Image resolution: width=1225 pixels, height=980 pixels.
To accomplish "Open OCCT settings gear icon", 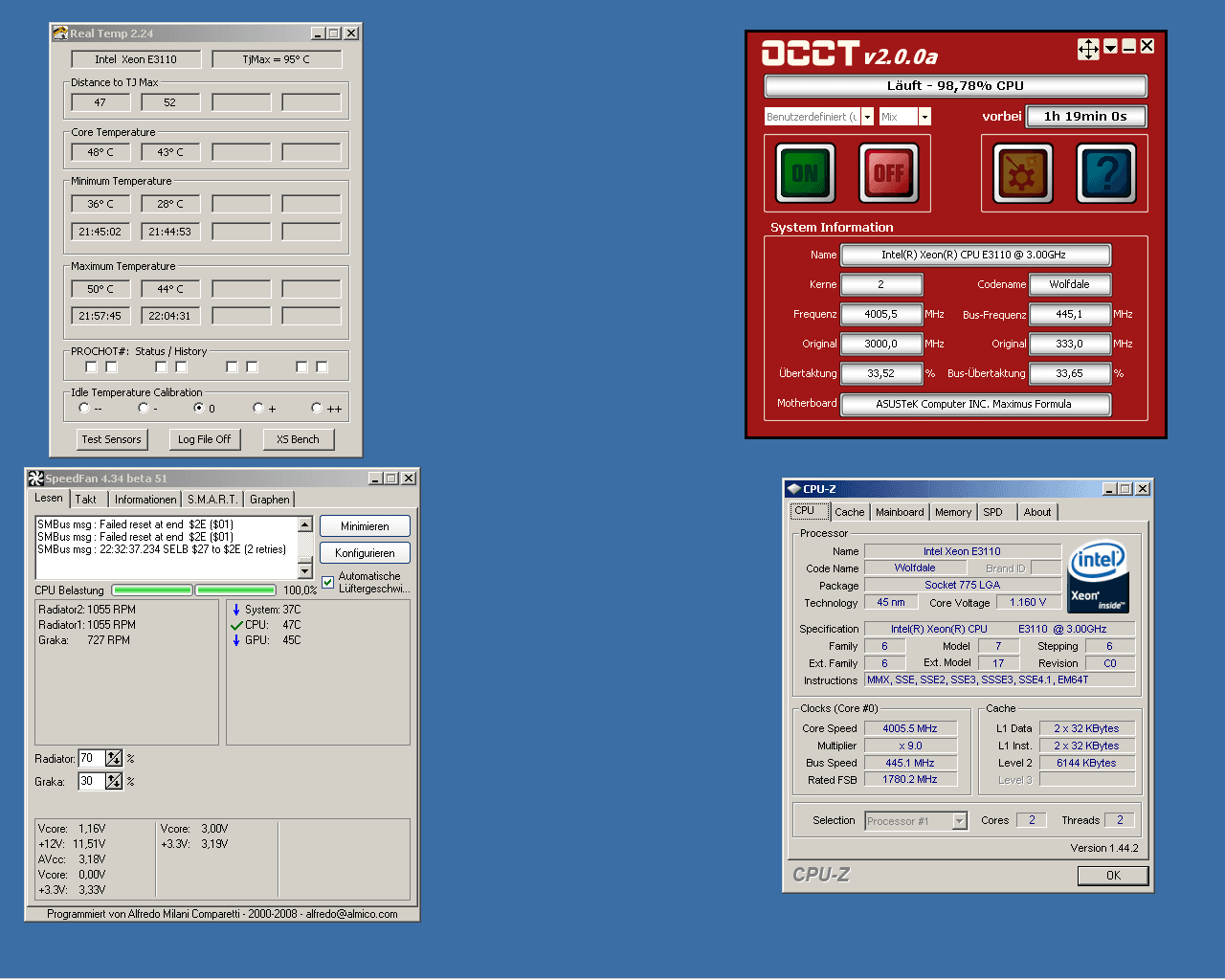I will [1023, 173].
